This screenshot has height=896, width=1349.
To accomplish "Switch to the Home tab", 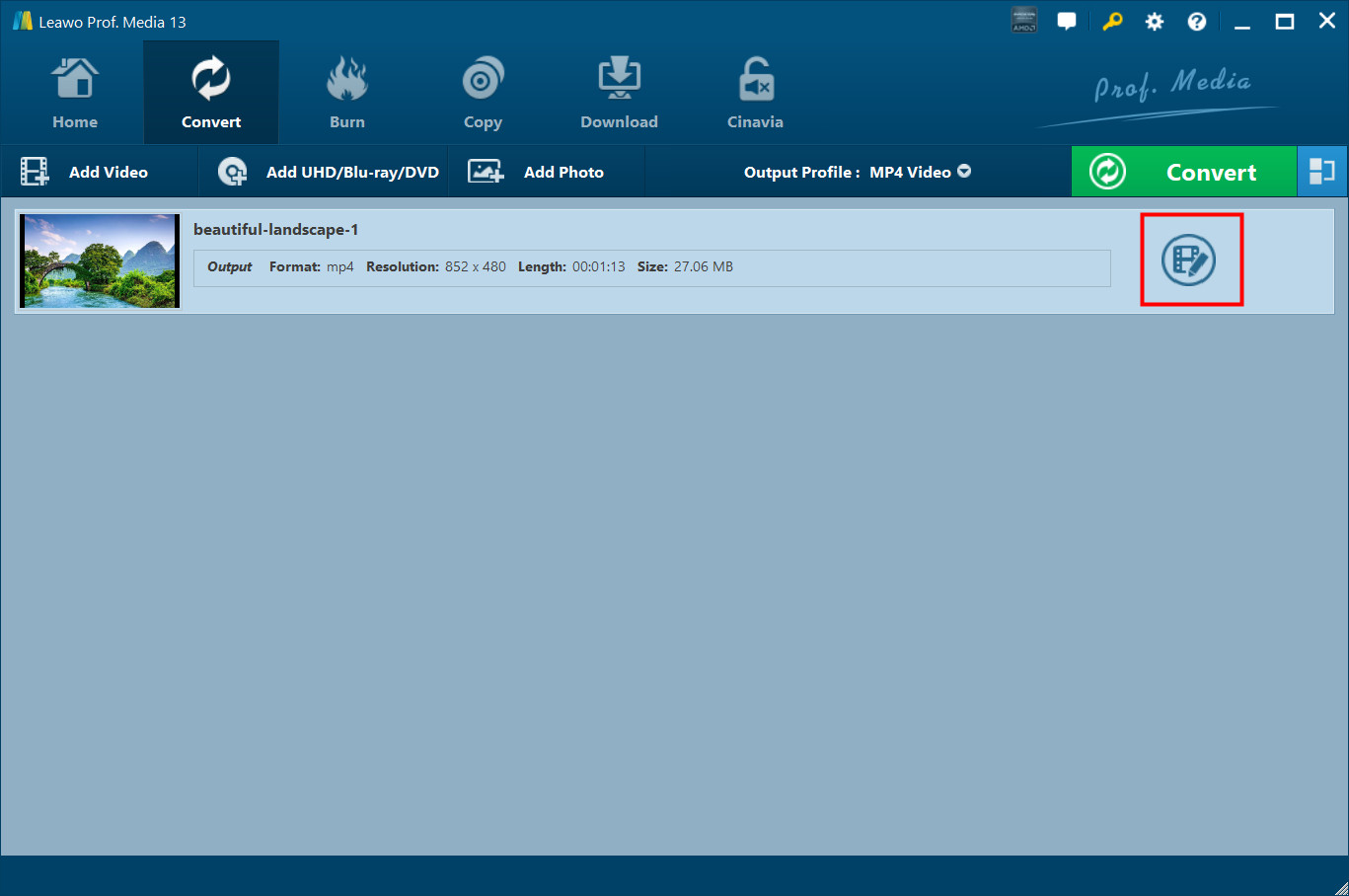I will point(75,94).
